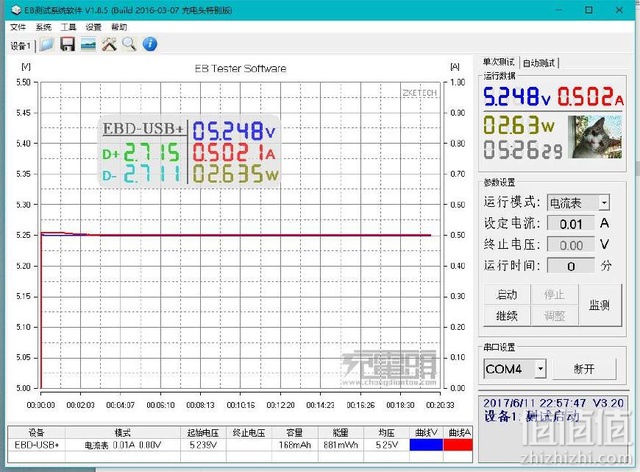Click the chart picture toolbar icon
Viewport: 640px width, 472px height.
pos(89,45)
